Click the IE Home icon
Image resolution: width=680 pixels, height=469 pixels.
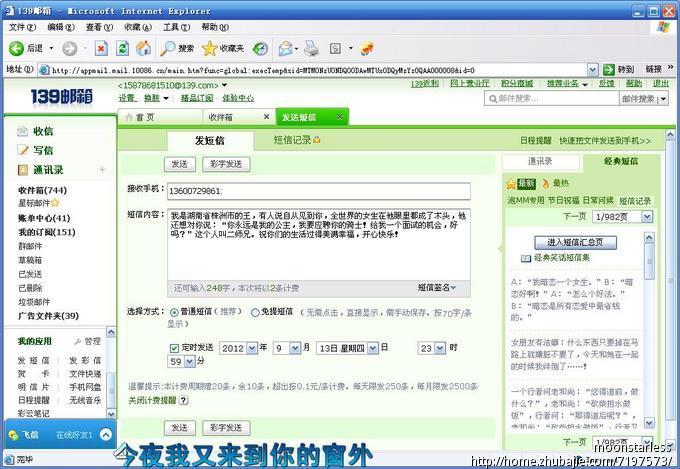[144, 48]
